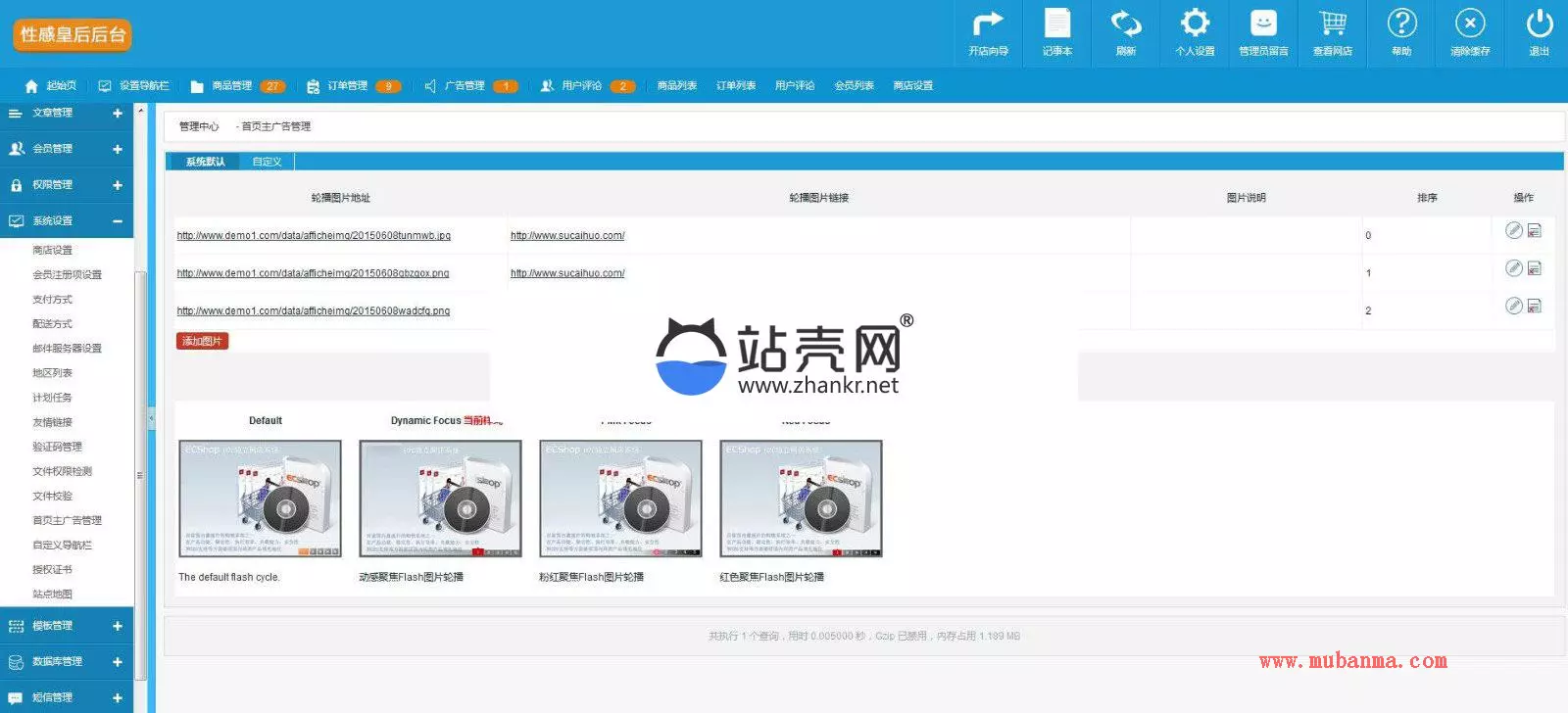Open the 20150608tunmwb.jpg image URL link
1568x713 pixels.
(x=314, y=236)
